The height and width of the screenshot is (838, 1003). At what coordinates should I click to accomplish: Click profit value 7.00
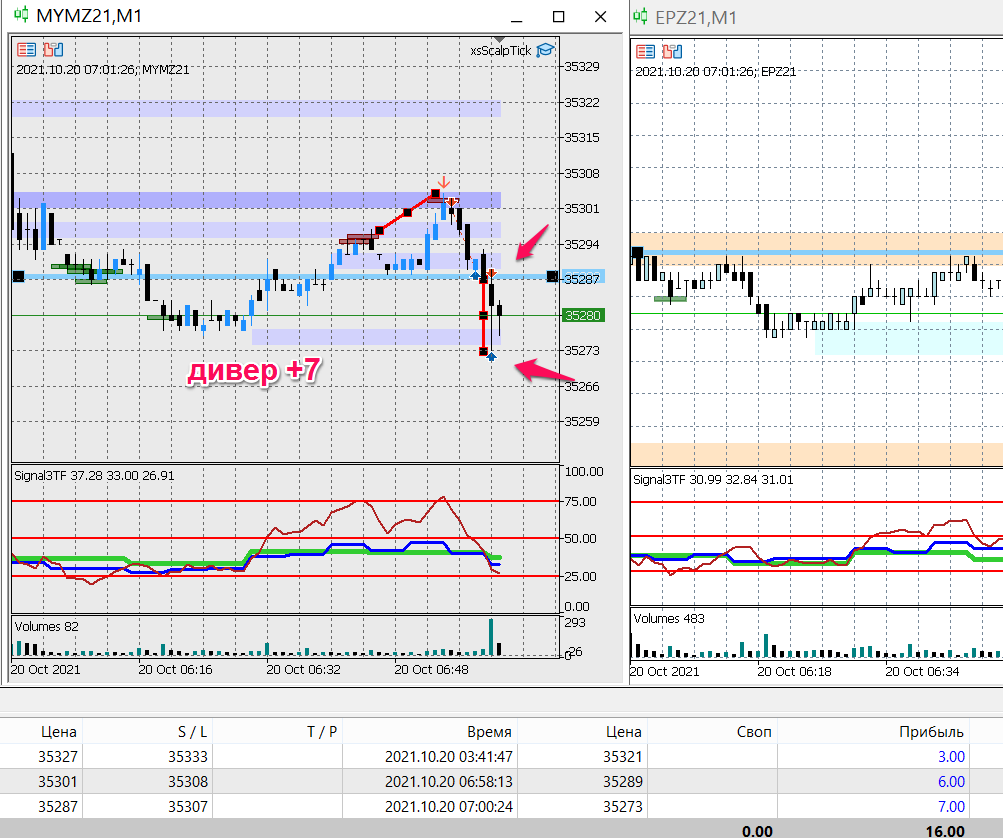click(951, 806)
